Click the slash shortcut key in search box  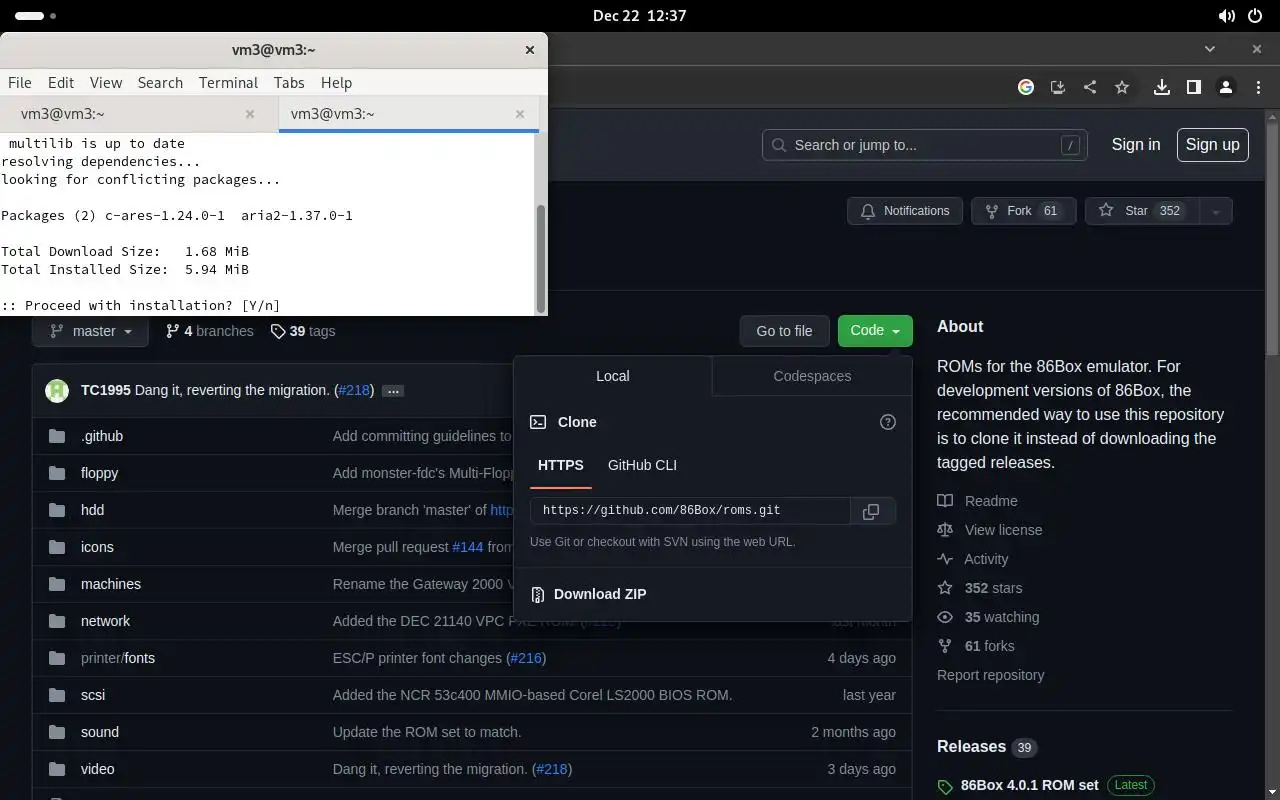tap(1070, 145)
